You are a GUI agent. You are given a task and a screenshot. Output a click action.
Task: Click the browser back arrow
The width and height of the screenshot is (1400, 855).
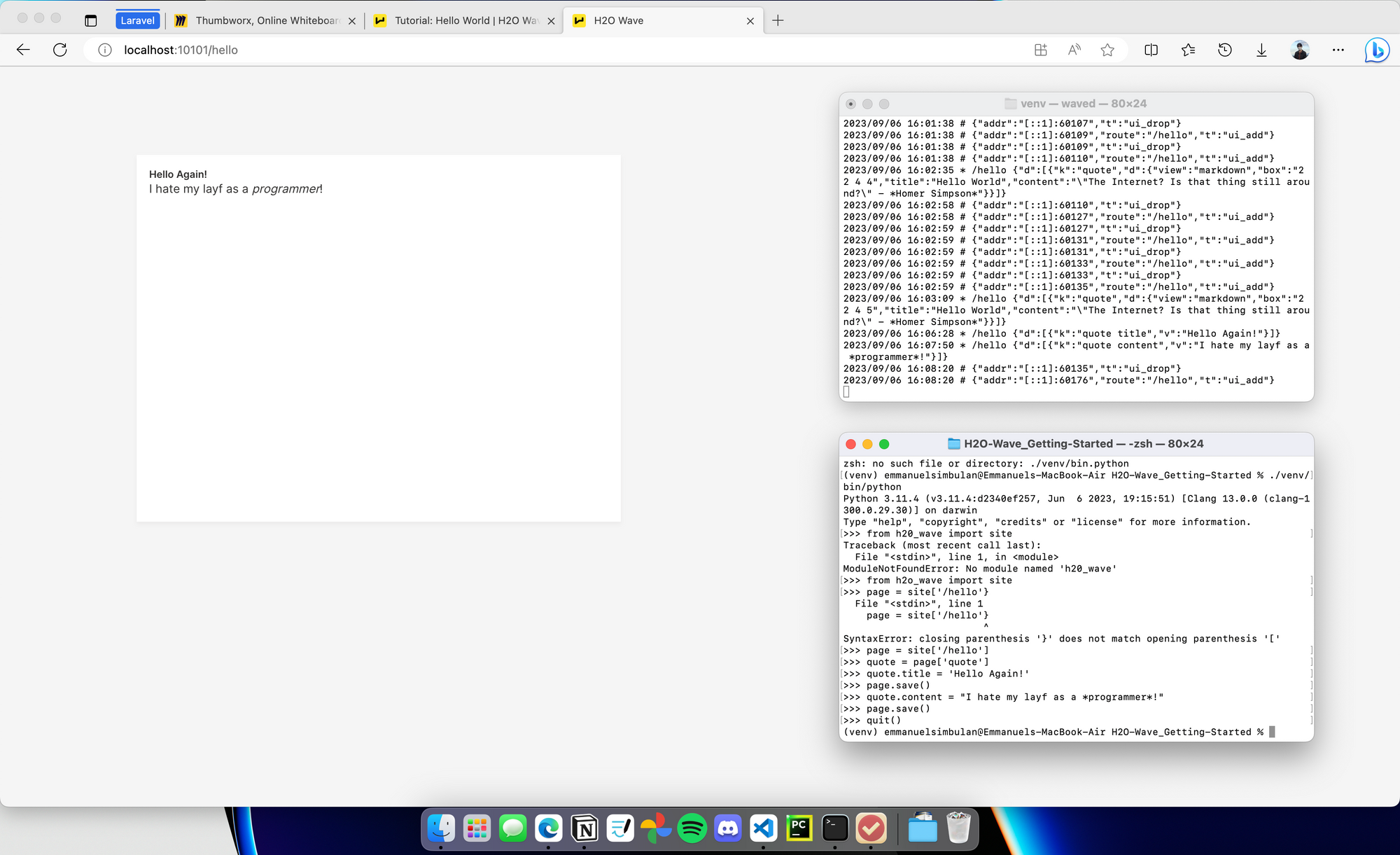23,50
